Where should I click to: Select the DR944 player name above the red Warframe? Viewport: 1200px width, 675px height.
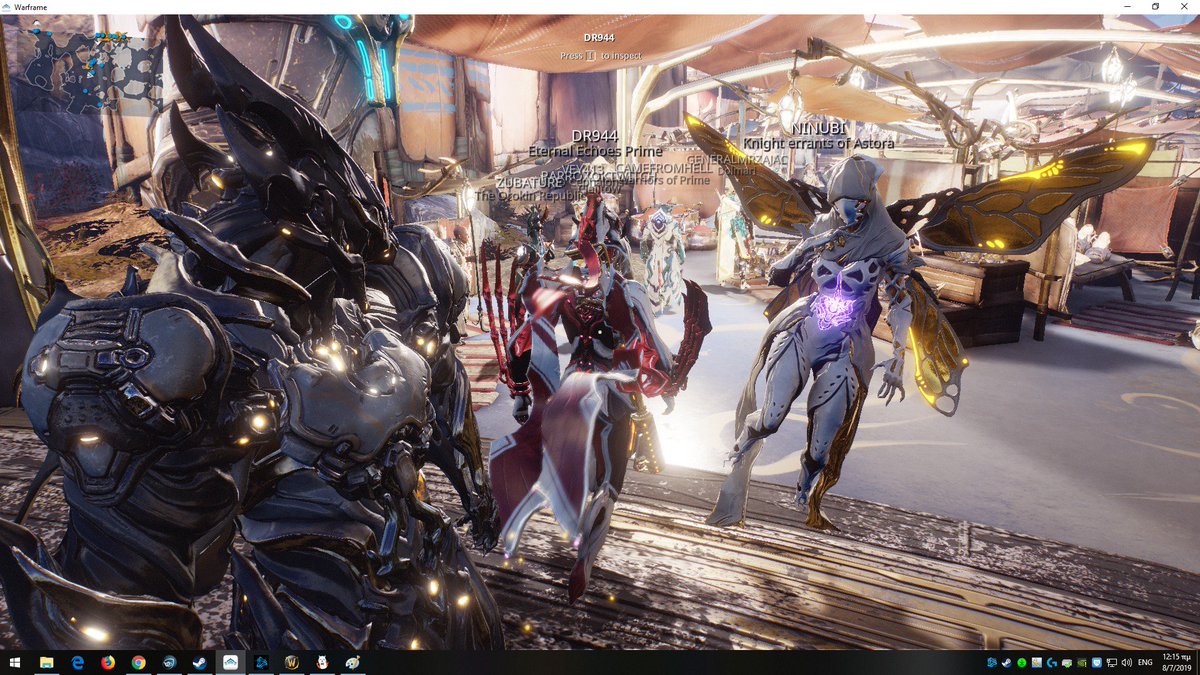(x=594, y=135)
